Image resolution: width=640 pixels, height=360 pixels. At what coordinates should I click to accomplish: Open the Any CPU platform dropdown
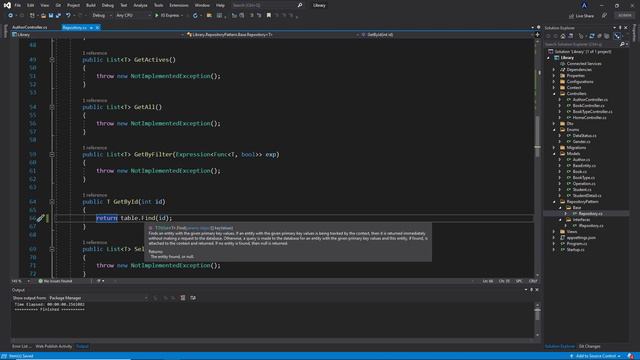coord(133,16)
